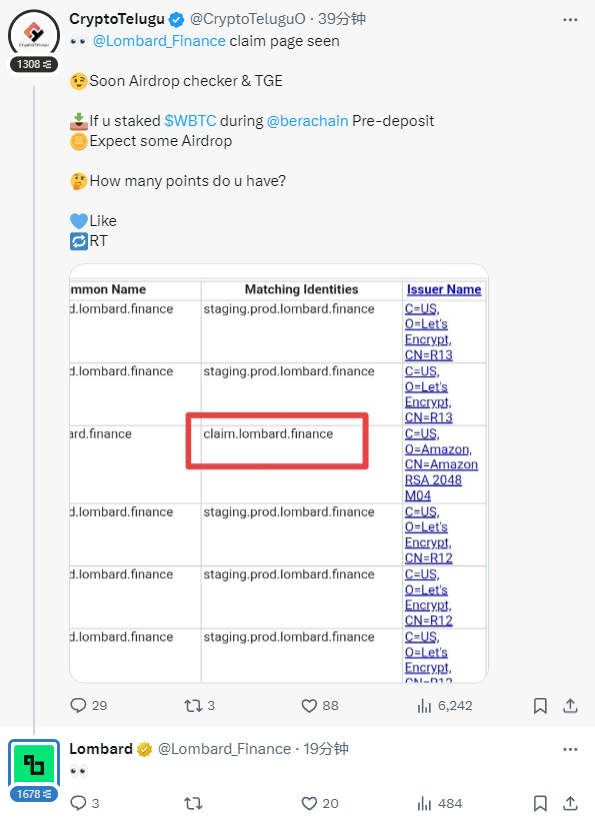This screenshot has width=595, height=825.
Task: Open the certificate table image
Action: (279, 474)
